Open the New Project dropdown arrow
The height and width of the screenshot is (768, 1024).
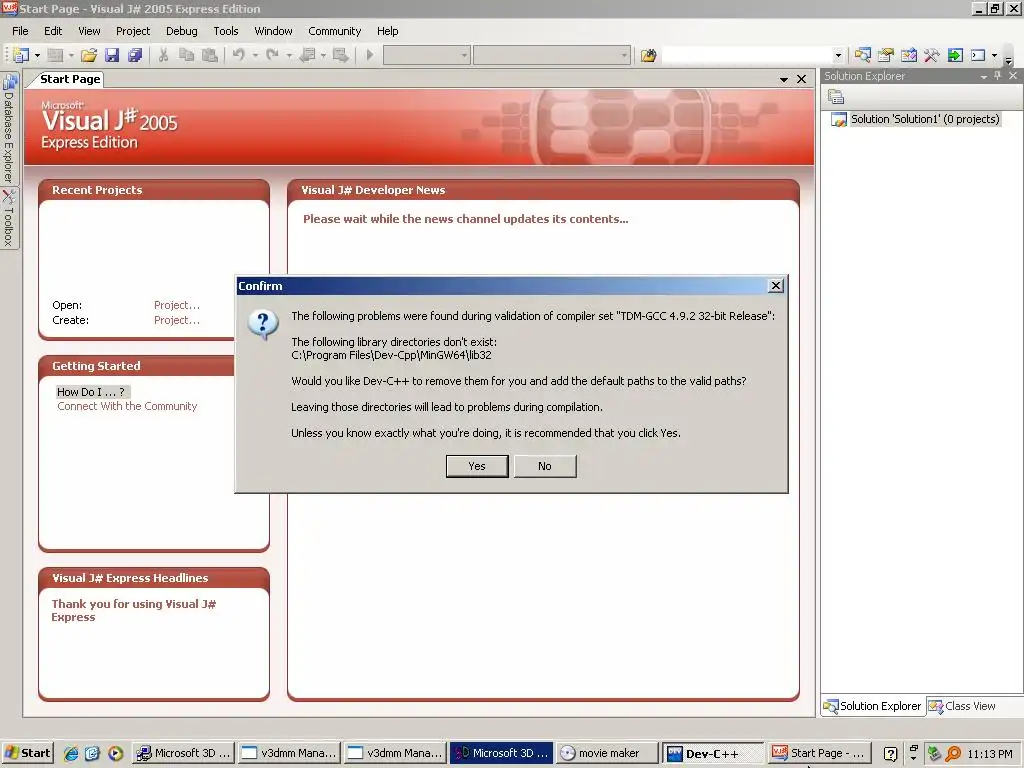(37, 56)
